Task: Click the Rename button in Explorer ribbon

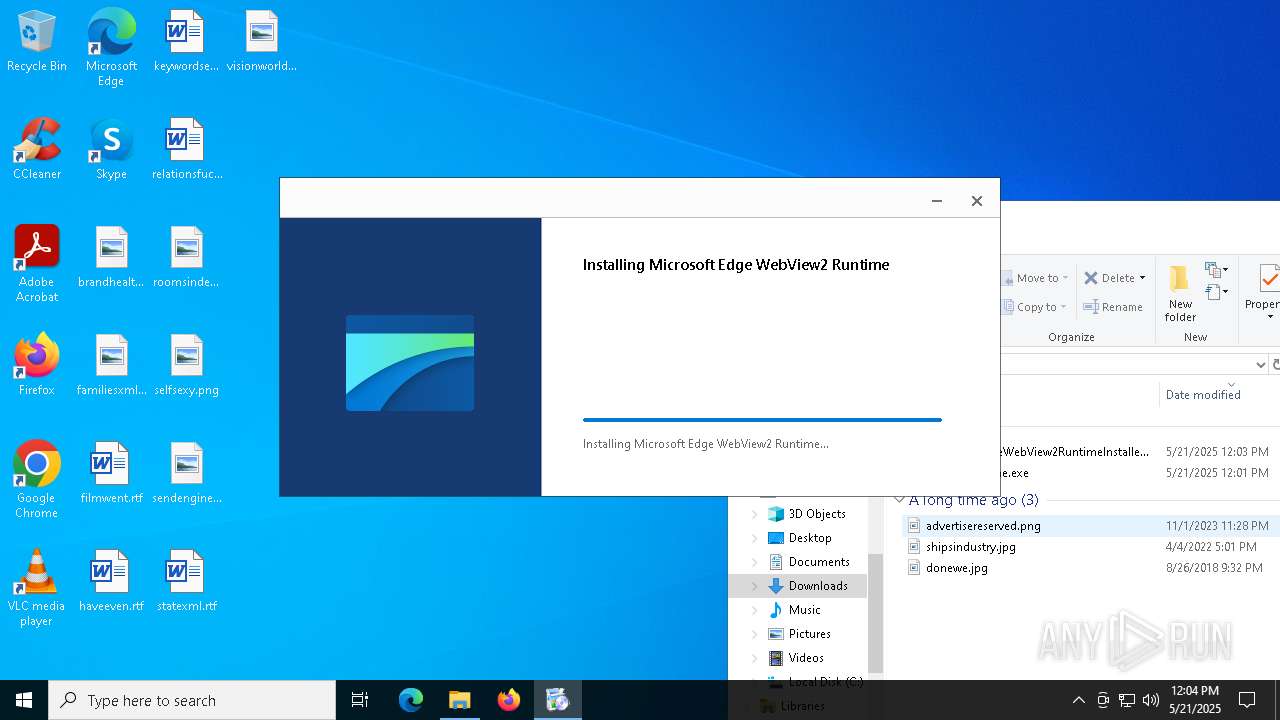Action: [1113, 307]
